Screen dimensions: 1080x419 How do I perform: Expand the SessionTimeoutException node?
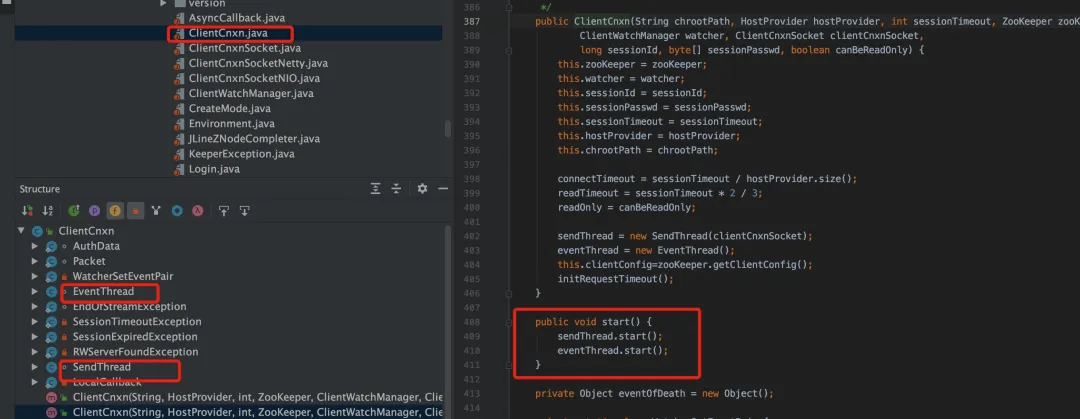pyautogui.click(x=34, y=322)
